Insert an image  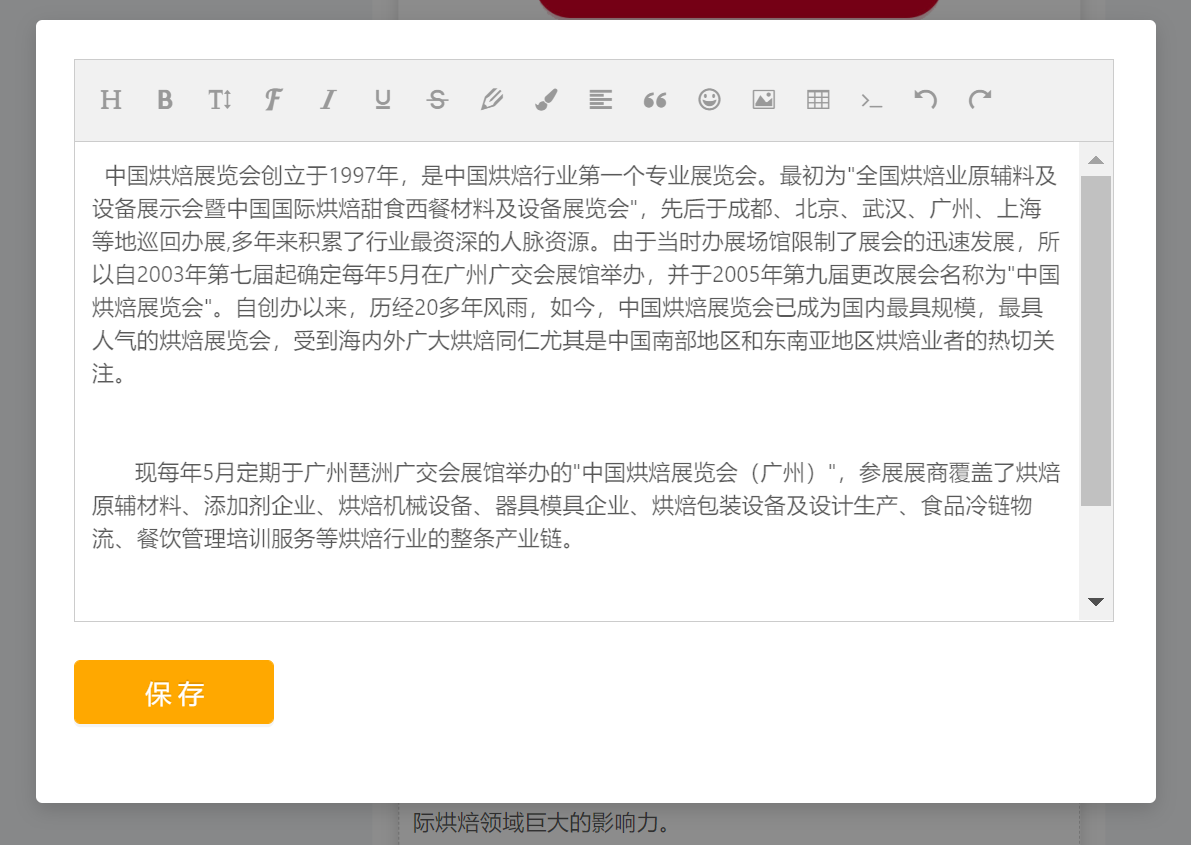(x=763, y=100)
